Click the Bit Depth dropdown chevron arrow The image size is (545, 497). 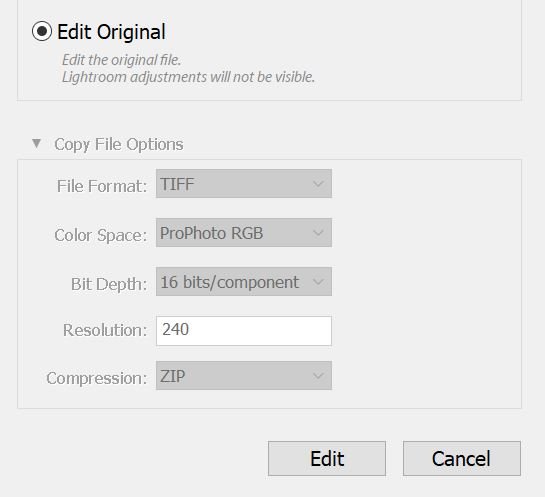pyautogui.click(x=318, y=282)
